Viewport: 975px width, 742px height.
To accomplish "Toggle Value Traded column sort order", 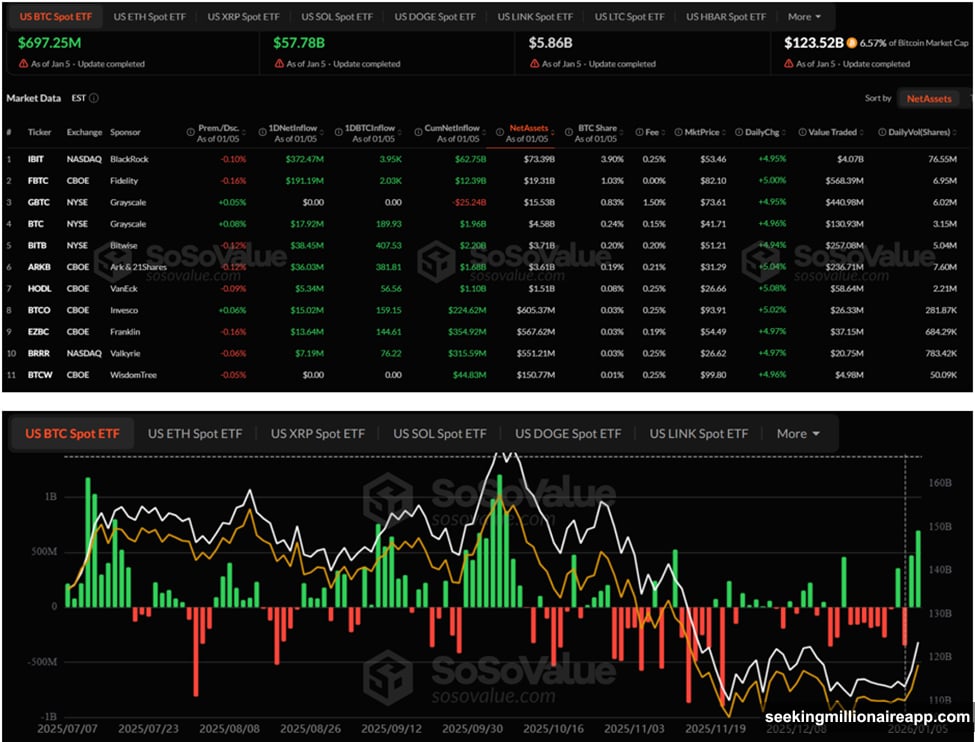I will 861,132.
